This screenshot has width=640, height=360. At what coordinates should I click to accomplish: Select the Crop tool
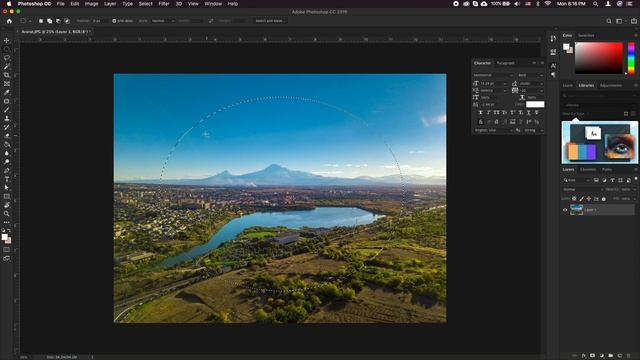click(x=7, y=75)
